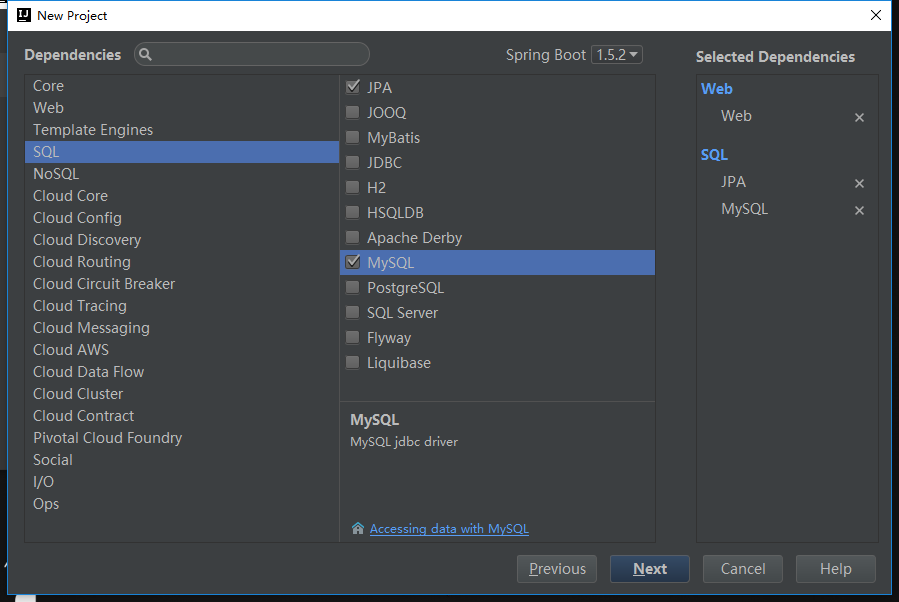
Task: Enable Apache Derby checkbox
Action: (x=353, y=237)
